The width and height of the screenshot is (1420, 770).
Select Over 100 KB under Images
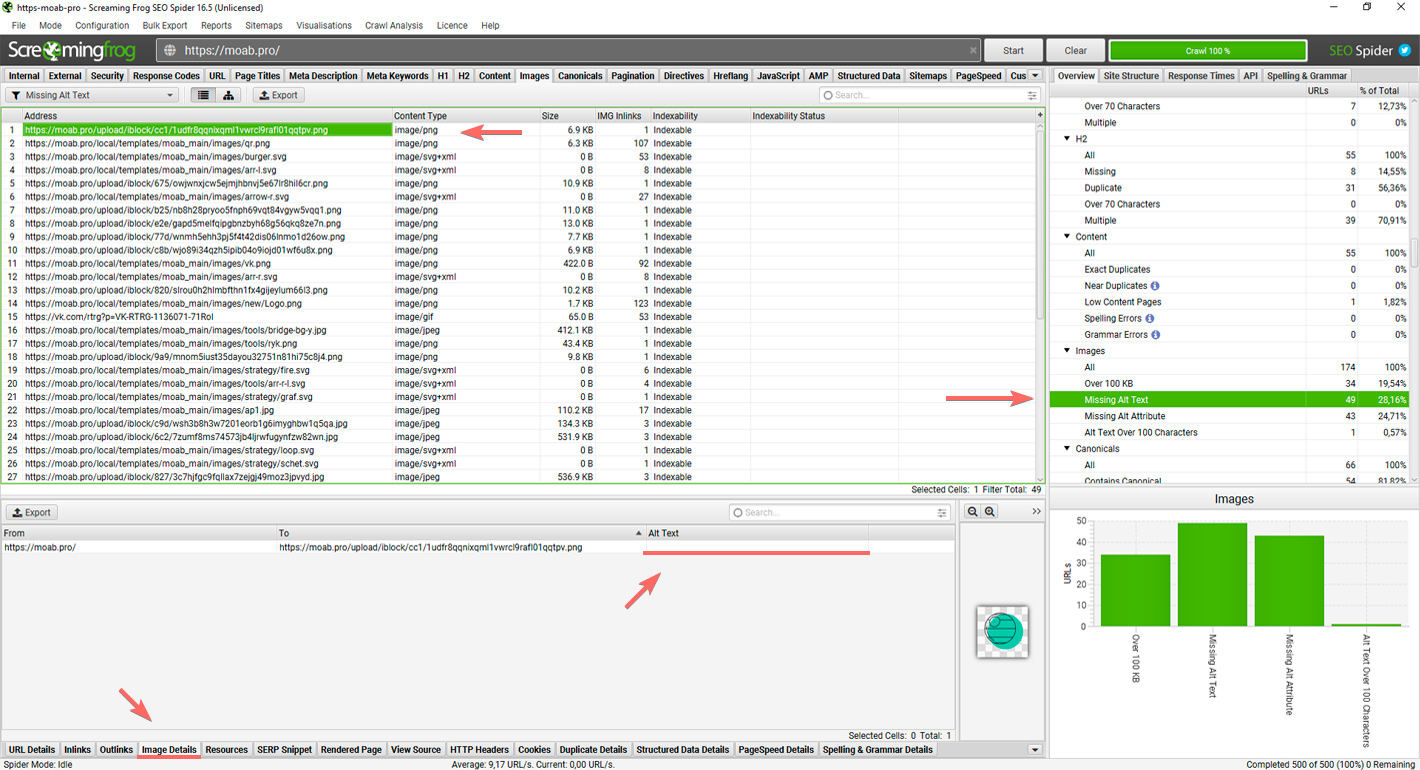pos(1109,384)
